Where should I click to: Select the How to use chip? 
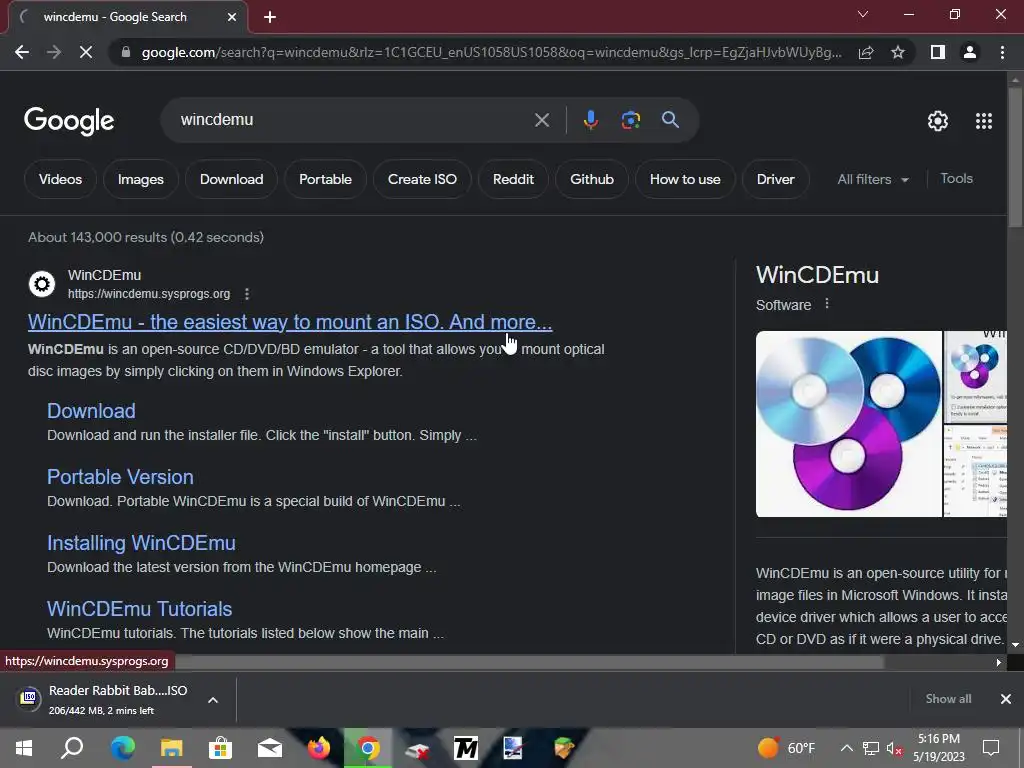[x=685, y=179]
